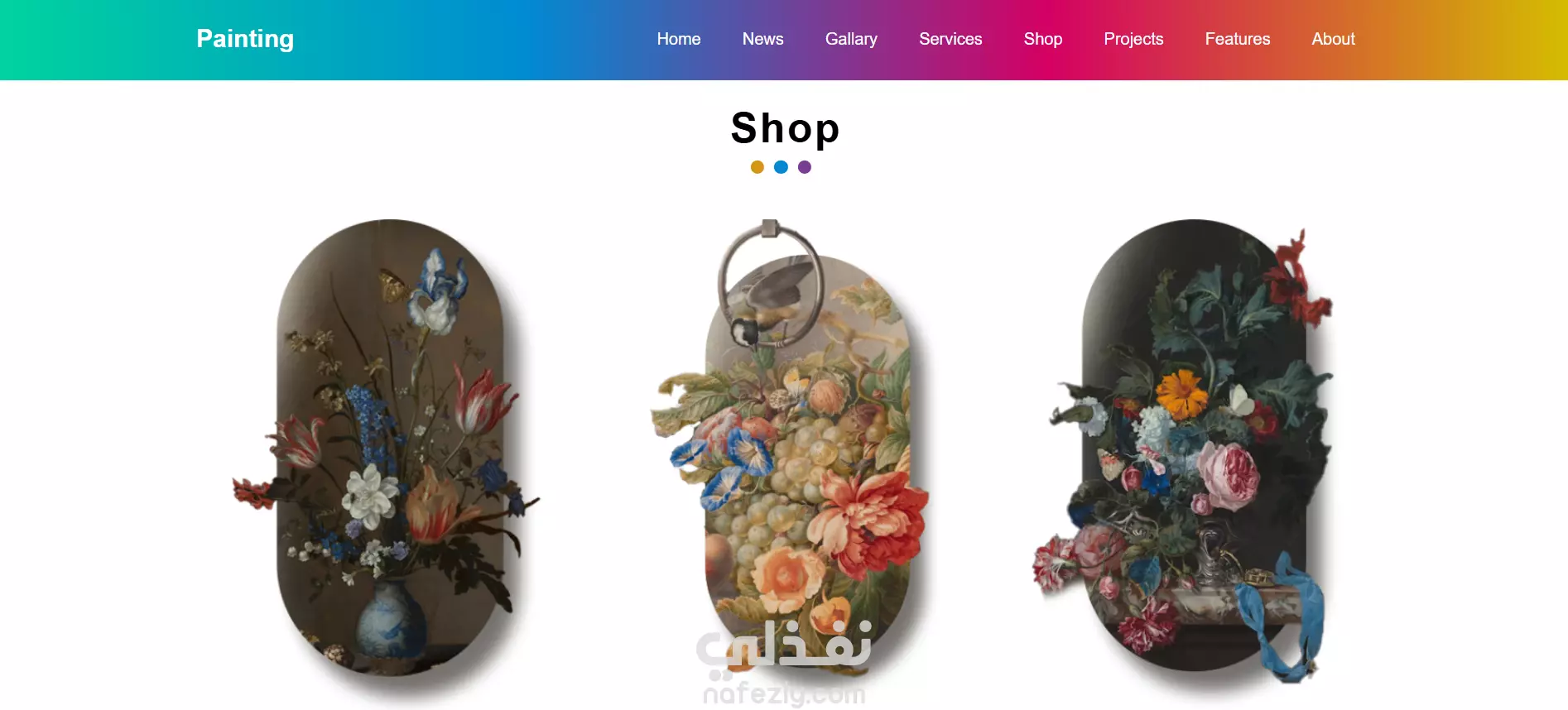Click the blue dot under Shop
This screenshot has width=1568, height=710.
781,167
